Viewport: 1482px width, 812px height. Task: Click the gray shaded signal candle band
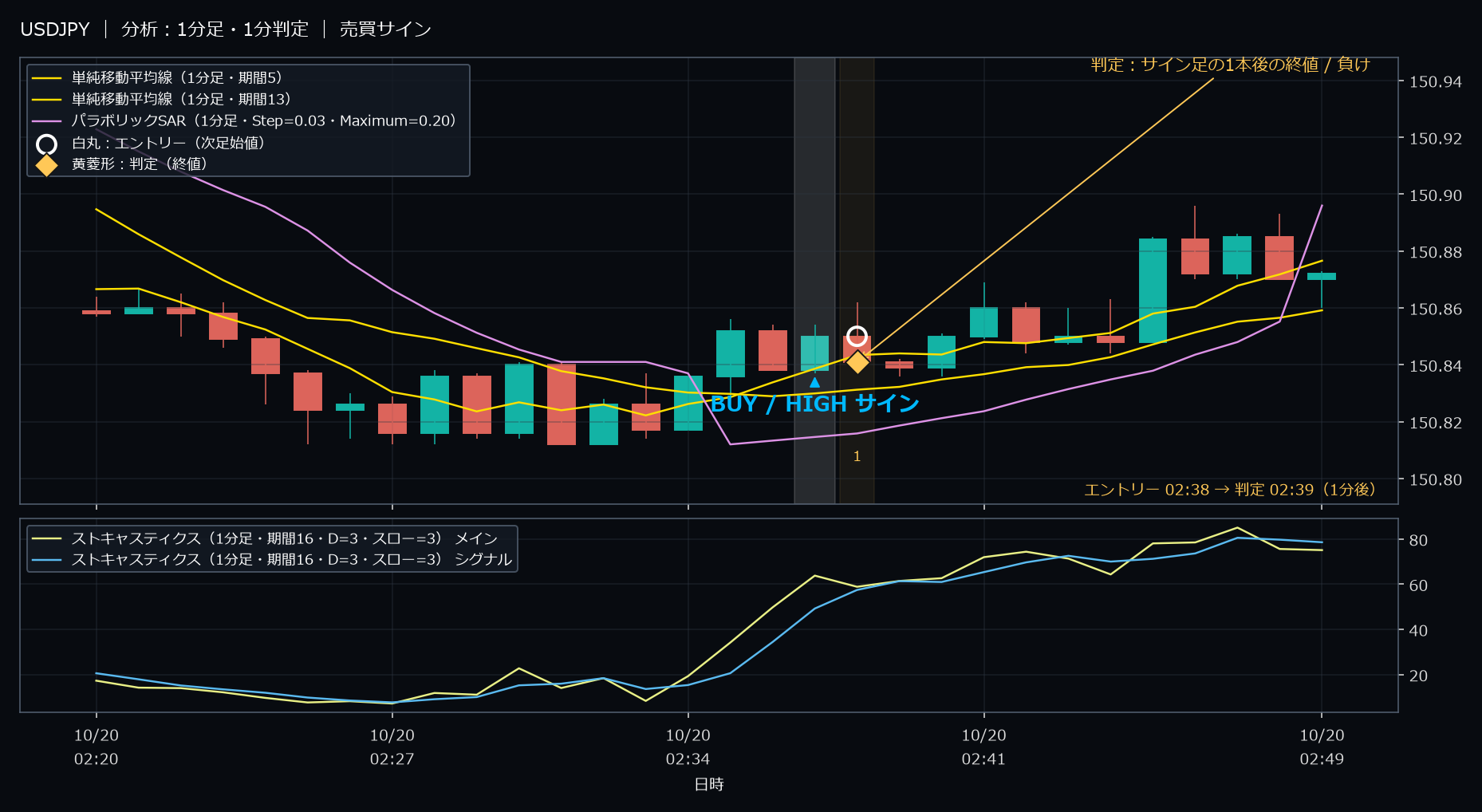(814, 281)
